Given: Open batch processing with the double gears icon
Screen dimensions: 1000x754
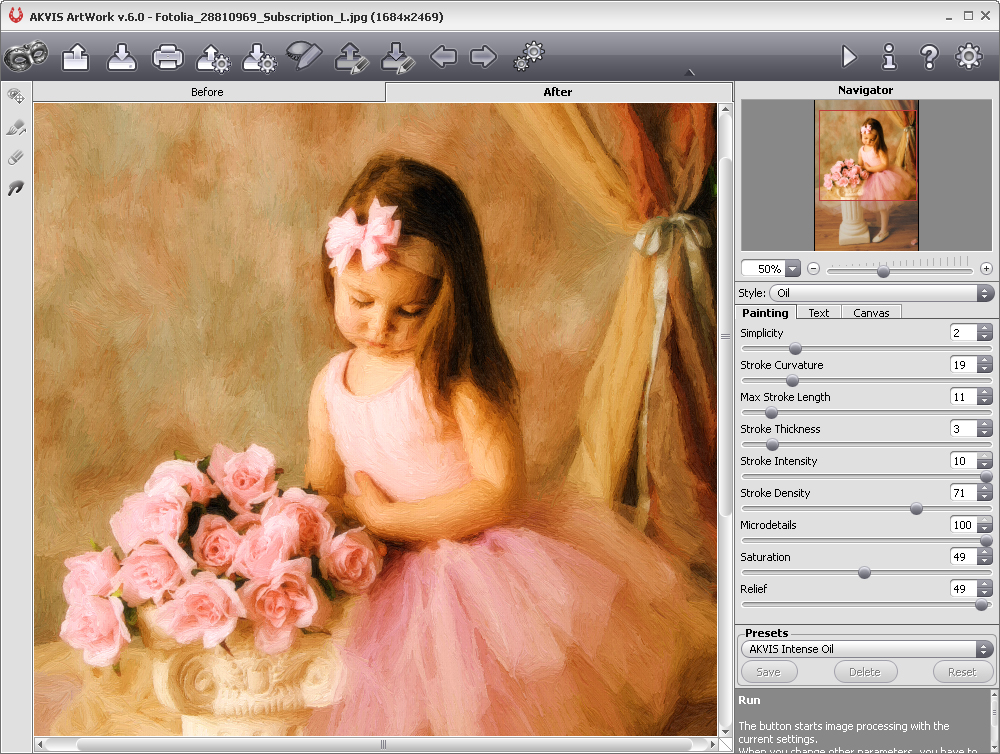Looking at the screenshot, I should (528, 57).
